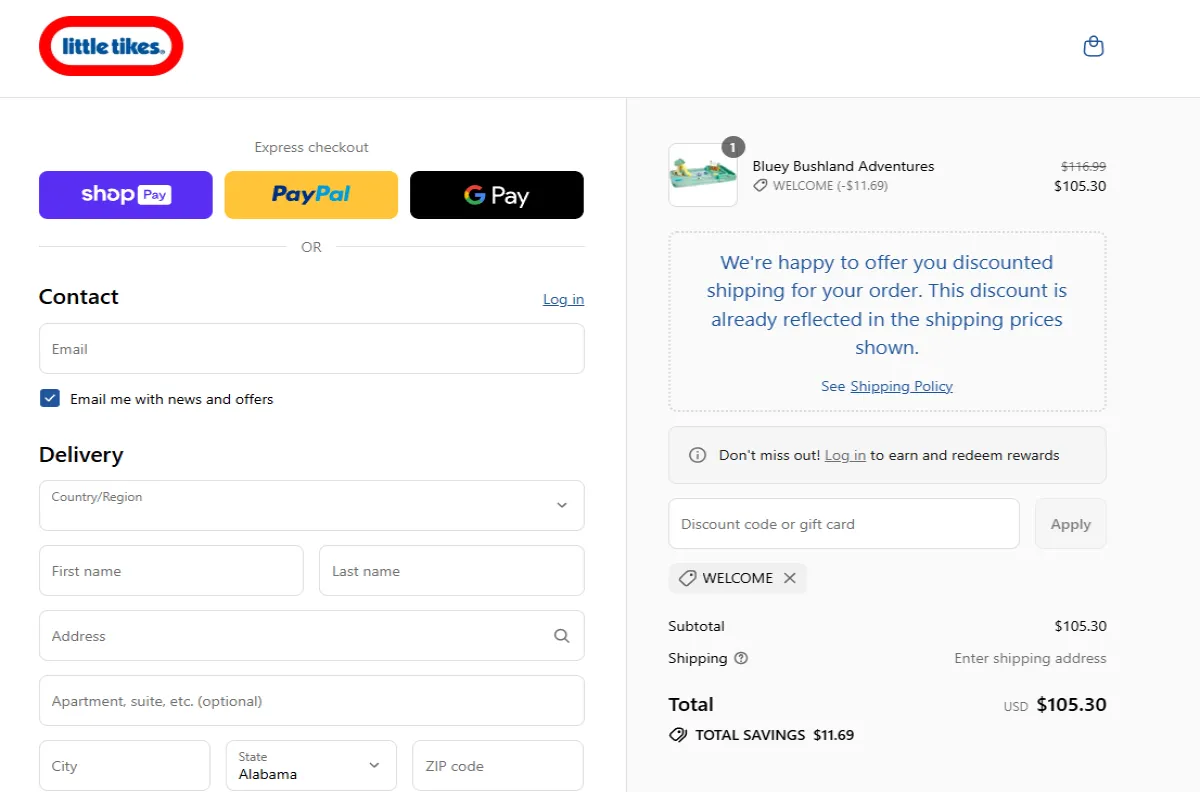Viewport: 1200px width, 792px height.
Task: Click Log in next to Contact
Action: 563,298
